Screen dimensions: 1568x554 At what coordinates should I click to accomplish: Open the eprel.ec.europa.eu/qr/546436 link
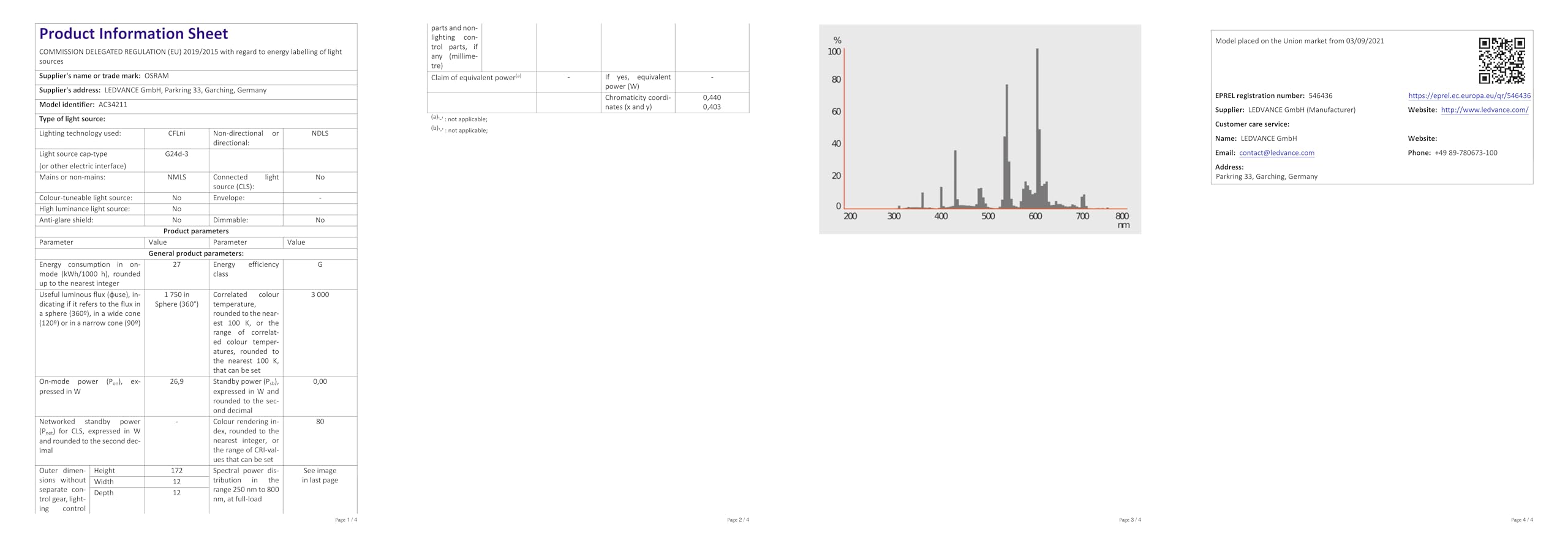1469,95
